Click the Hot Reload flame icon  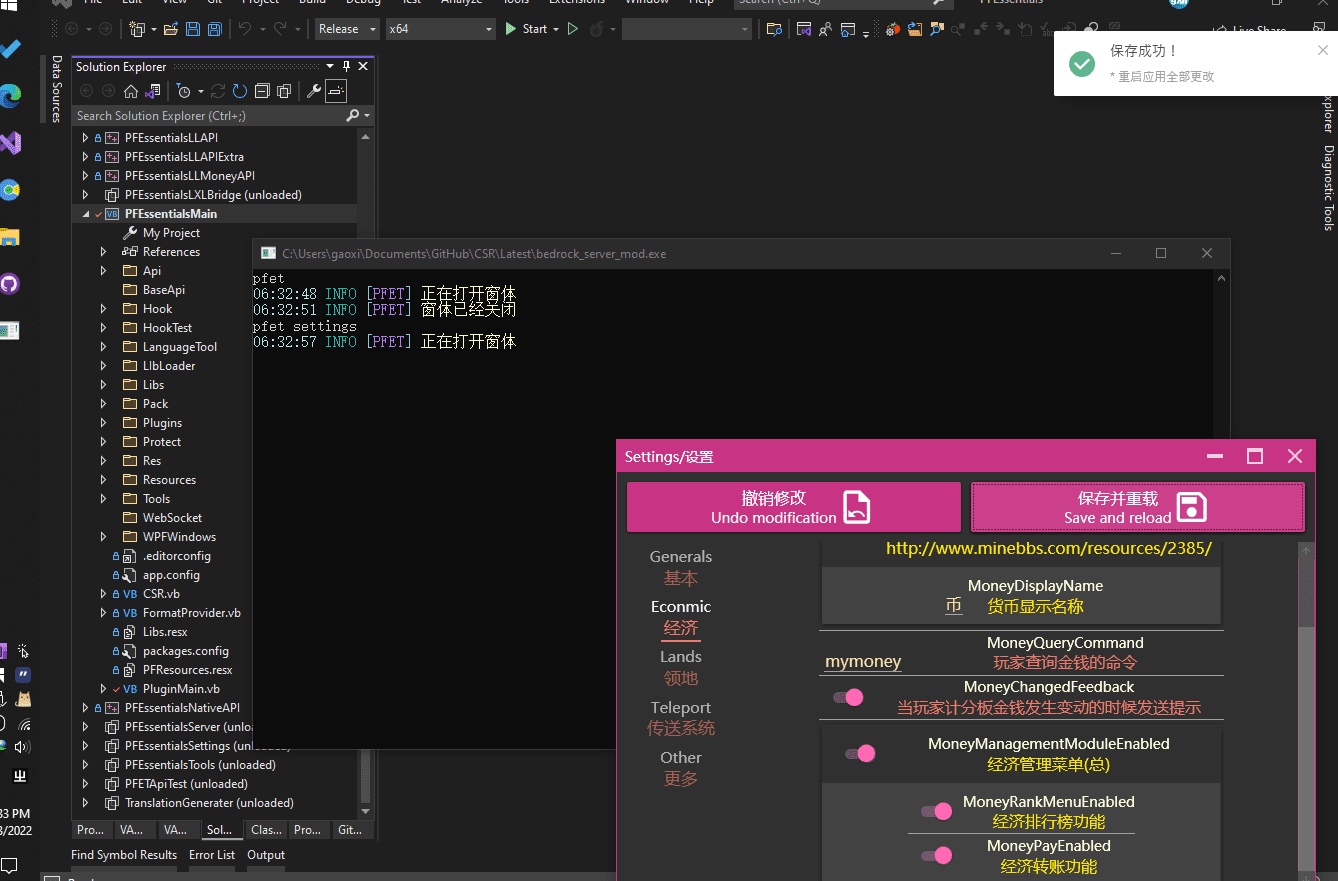597,29
